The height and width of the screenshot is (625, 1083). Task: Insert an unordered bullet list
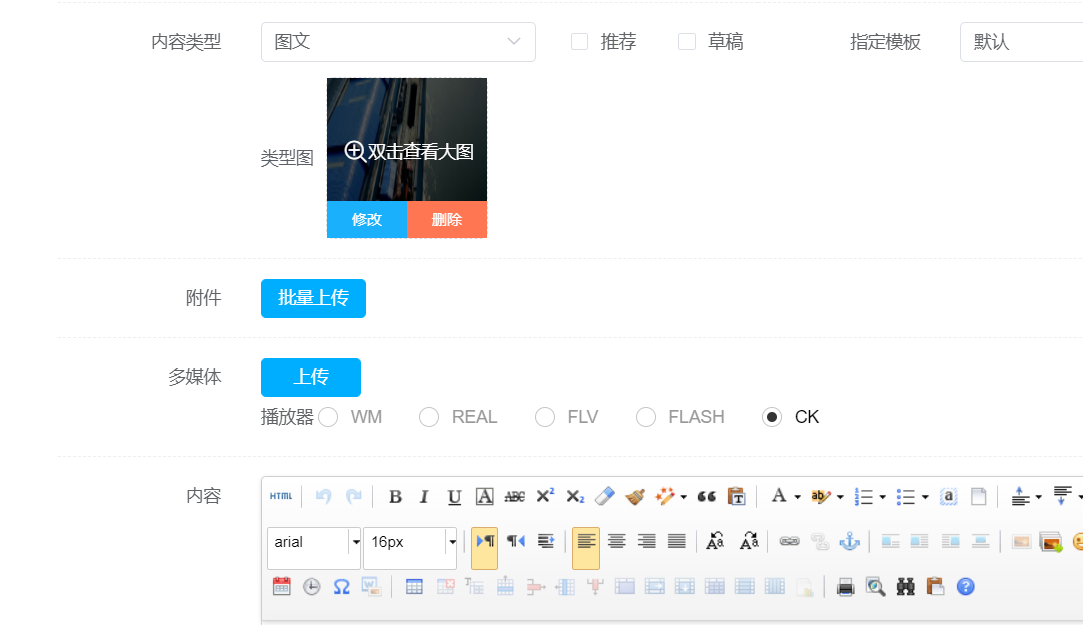tap(905, 497)
